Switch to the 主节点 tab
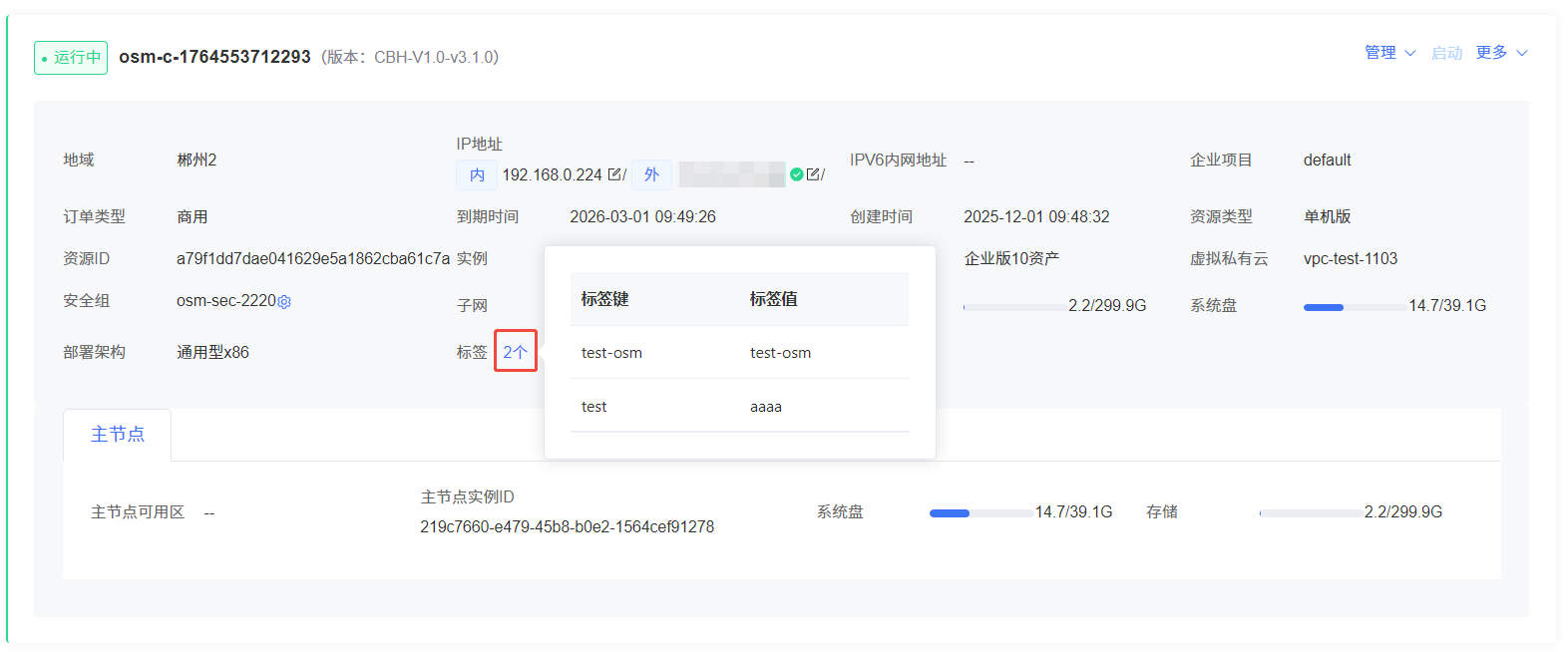This screenshot has height=652, width=1568. click(x=118, y=435)
